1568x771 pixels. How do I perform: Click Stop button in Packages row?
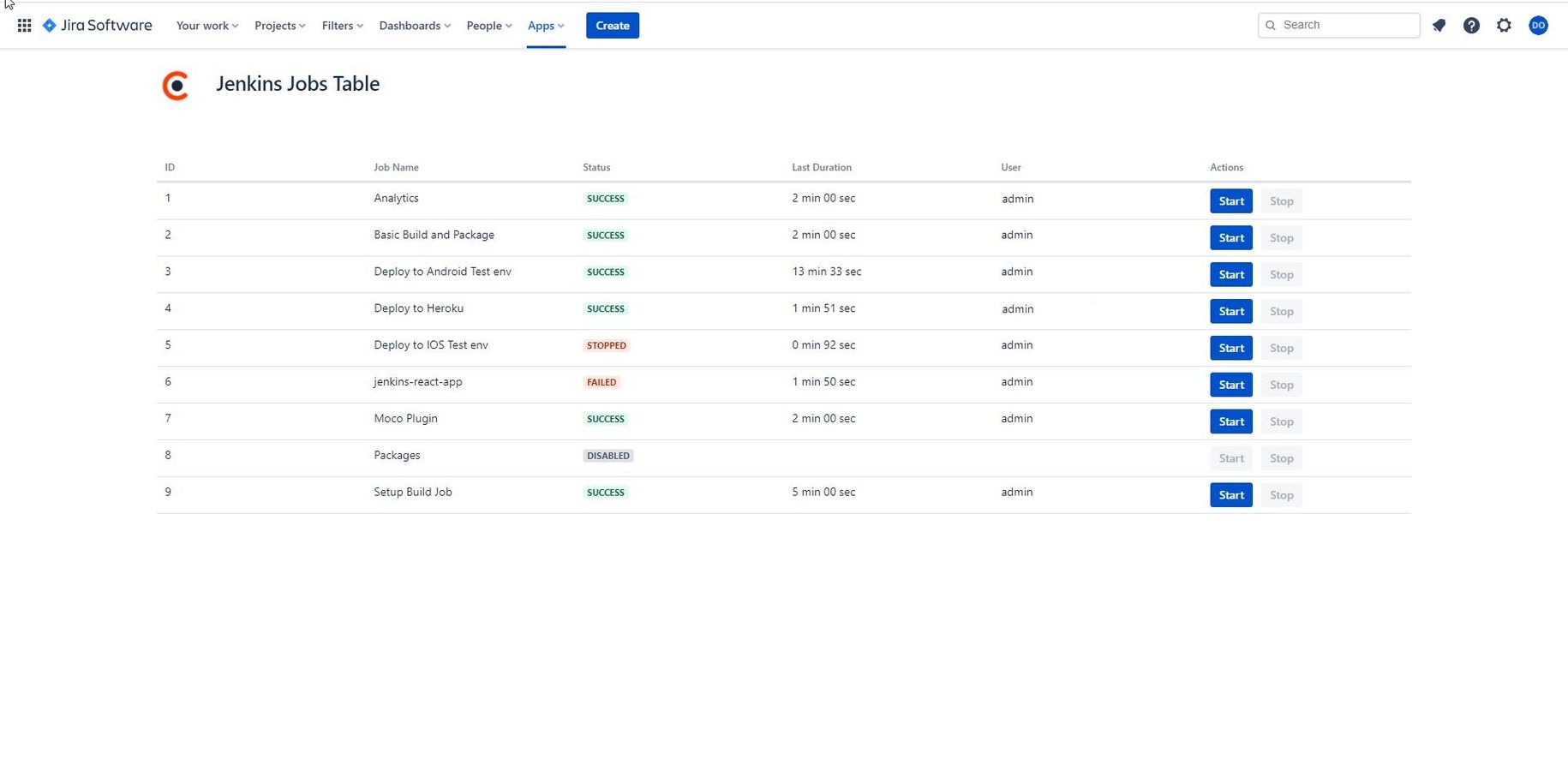click(1282, 459)
